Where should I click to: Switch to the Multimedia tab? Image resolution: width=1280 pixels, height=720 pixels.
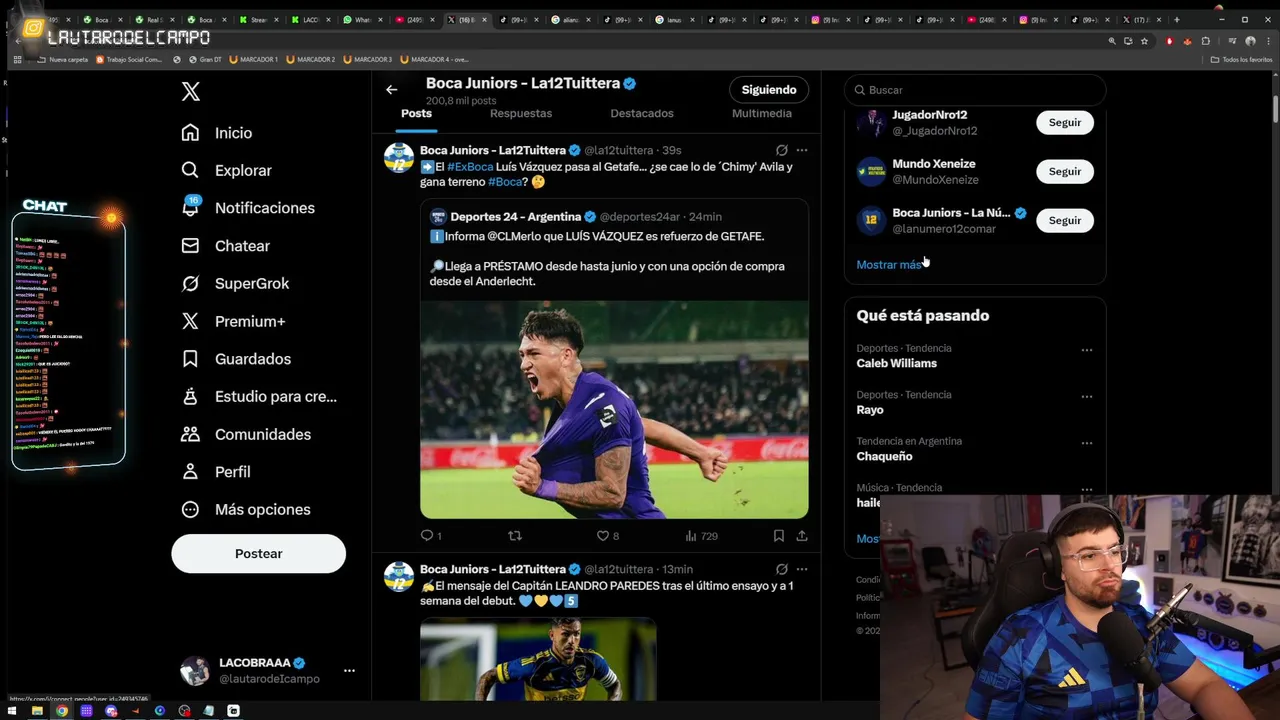tap(762, 114)
